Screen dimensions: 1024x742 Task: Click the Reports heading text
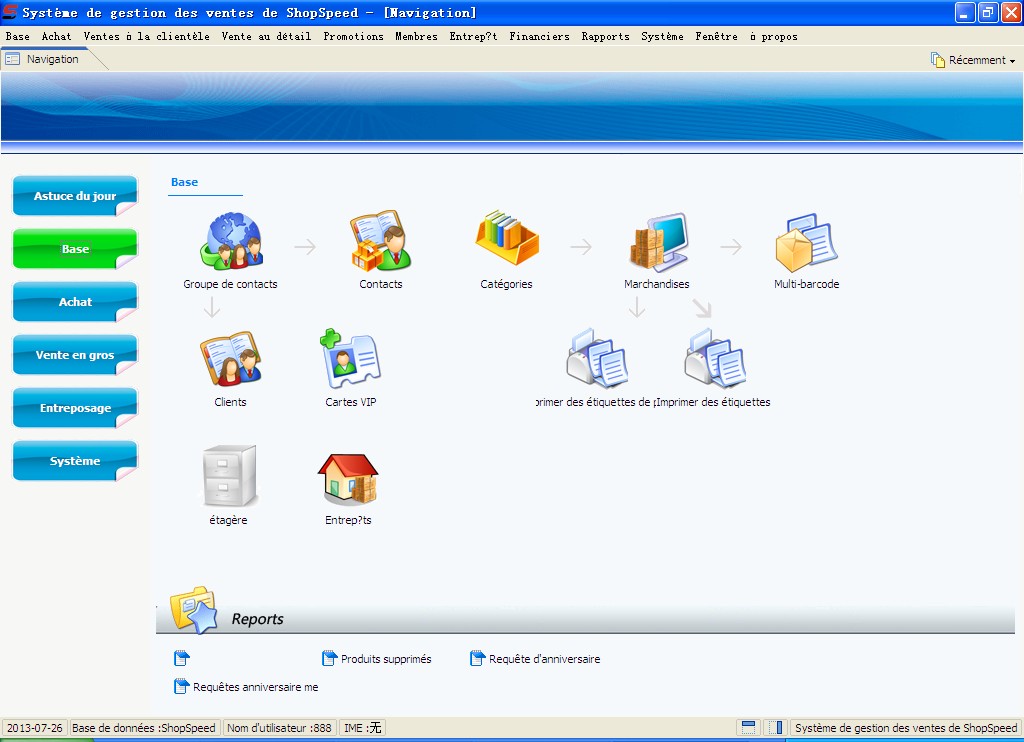(257, 619)
